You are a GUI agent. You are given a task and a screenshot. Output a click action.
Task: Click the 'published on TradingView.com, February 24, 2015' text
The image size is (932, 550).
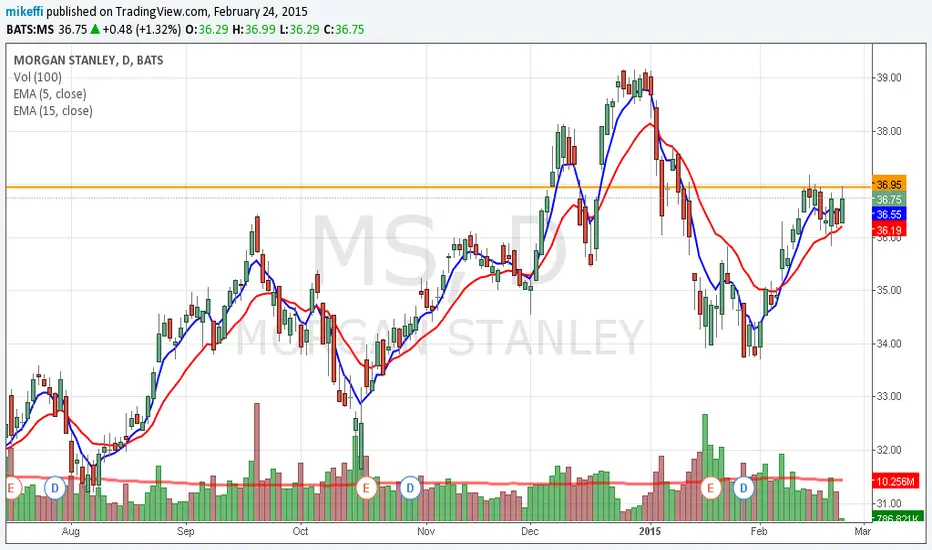177,11
